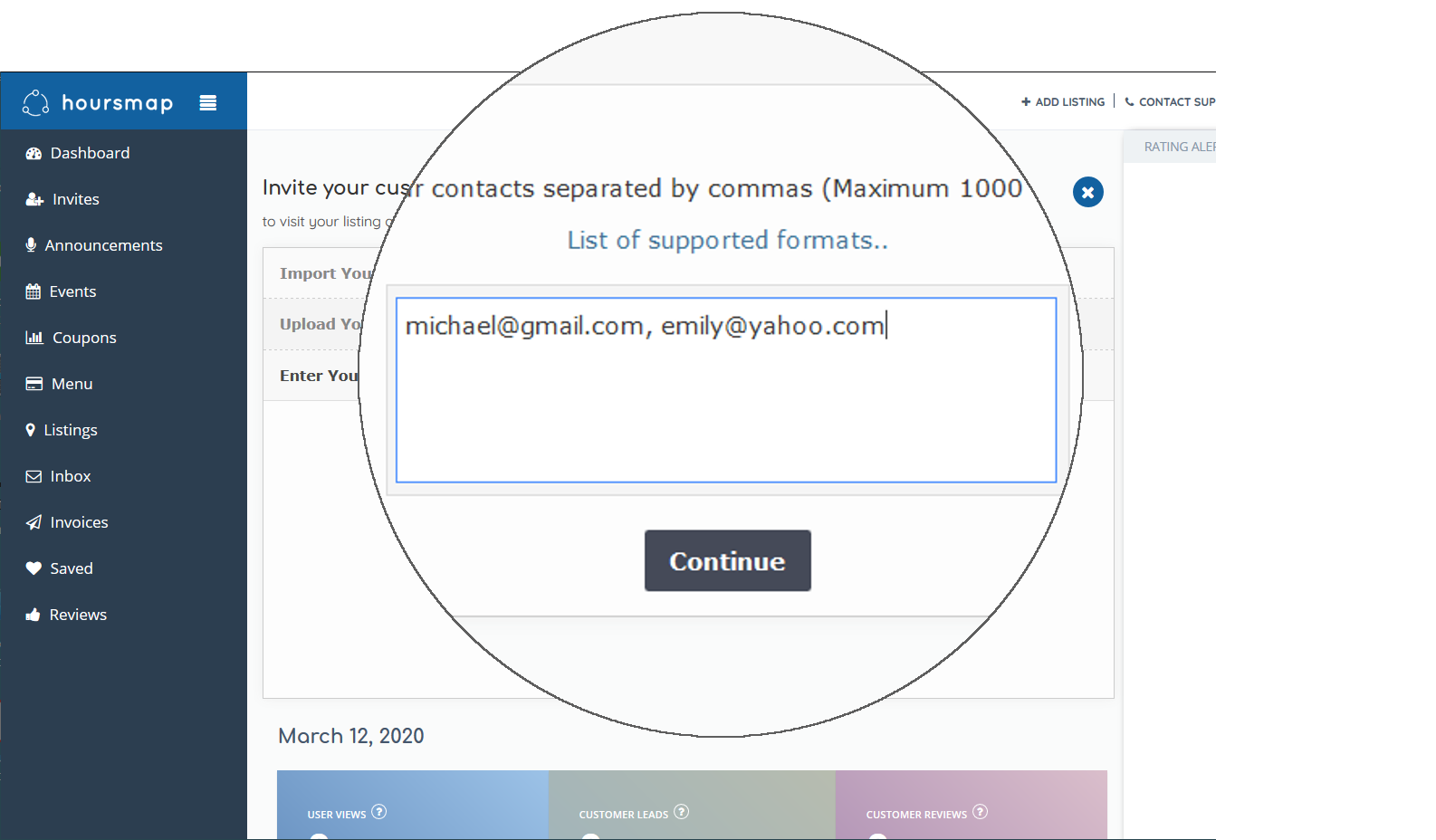Click the Listings map pin icon

pos(31,430)
